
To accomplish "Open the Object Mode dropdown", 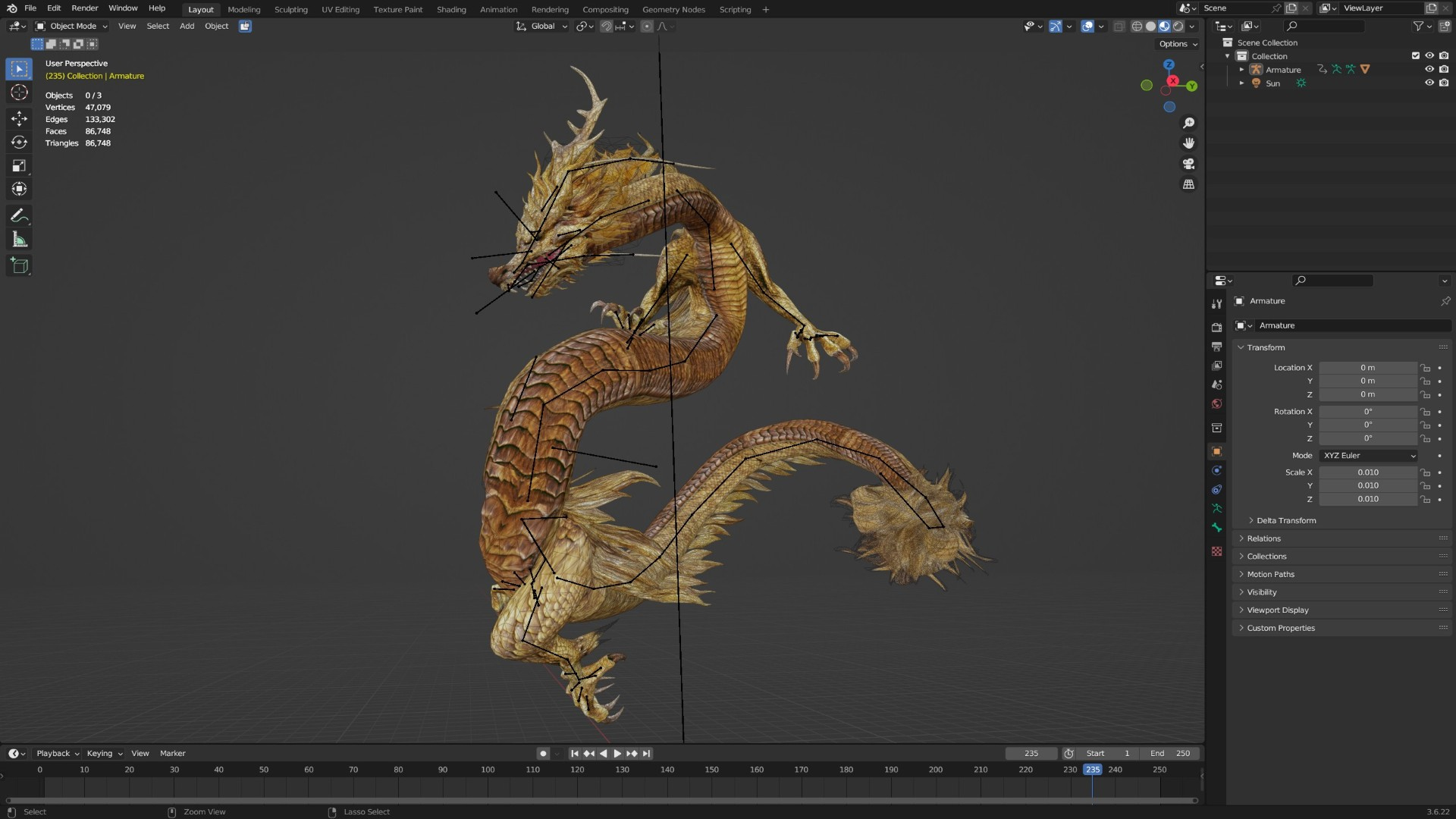I will coord(72,26).
